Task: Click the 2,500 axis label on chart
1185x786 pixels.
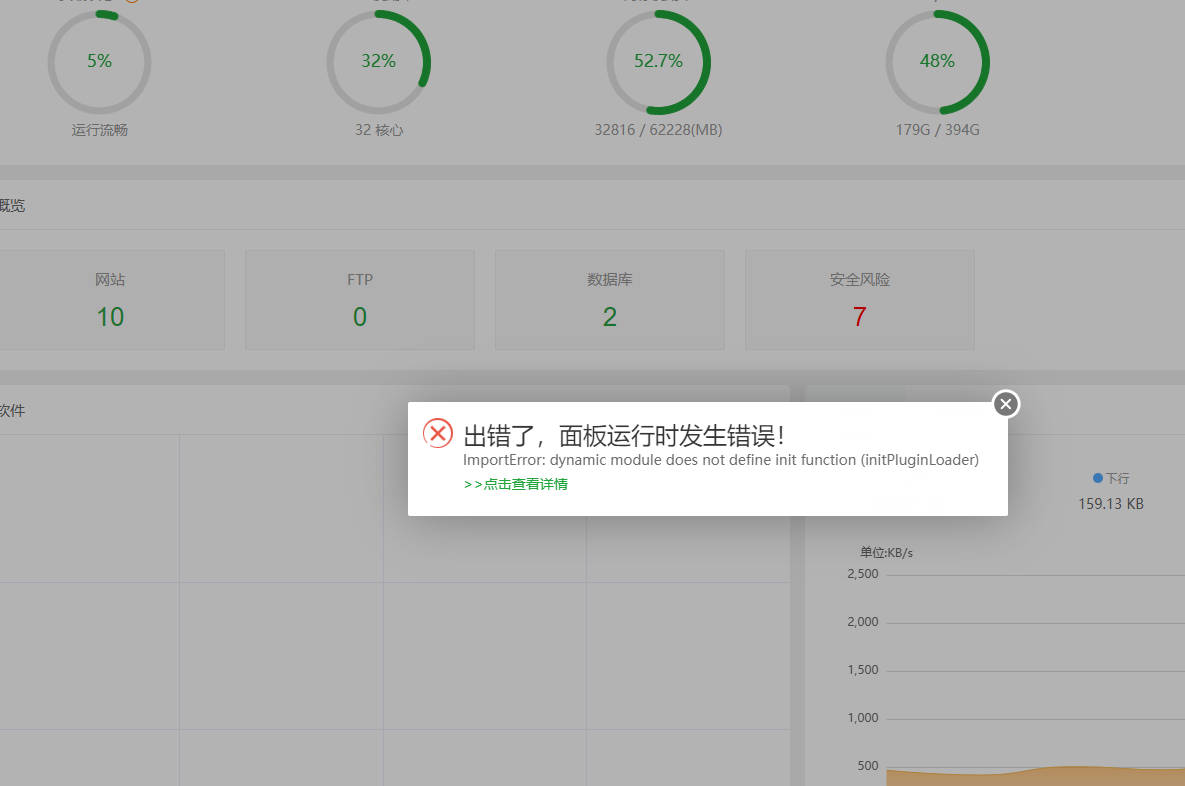Action: pos(863,574)
